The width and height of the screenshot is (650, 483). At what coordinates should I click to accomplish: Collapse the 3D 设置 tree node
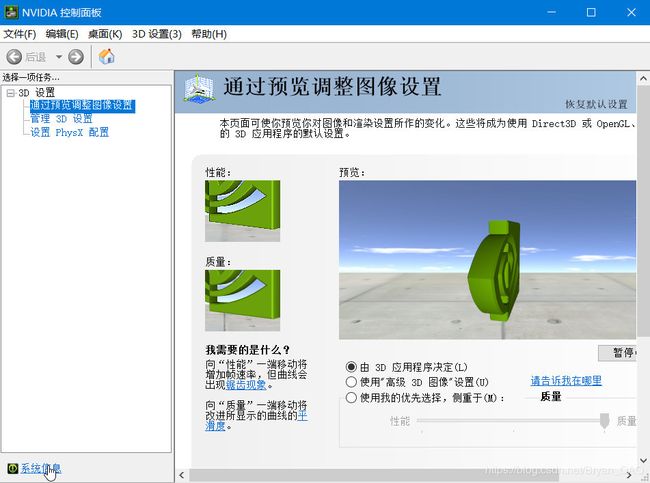coord(10,93)
